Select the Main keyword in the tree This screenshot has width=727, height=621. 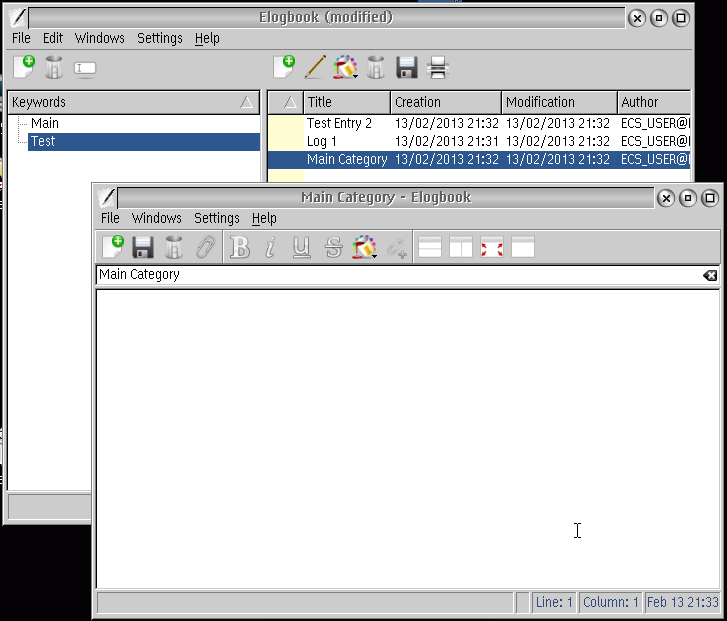coord(45,123)
